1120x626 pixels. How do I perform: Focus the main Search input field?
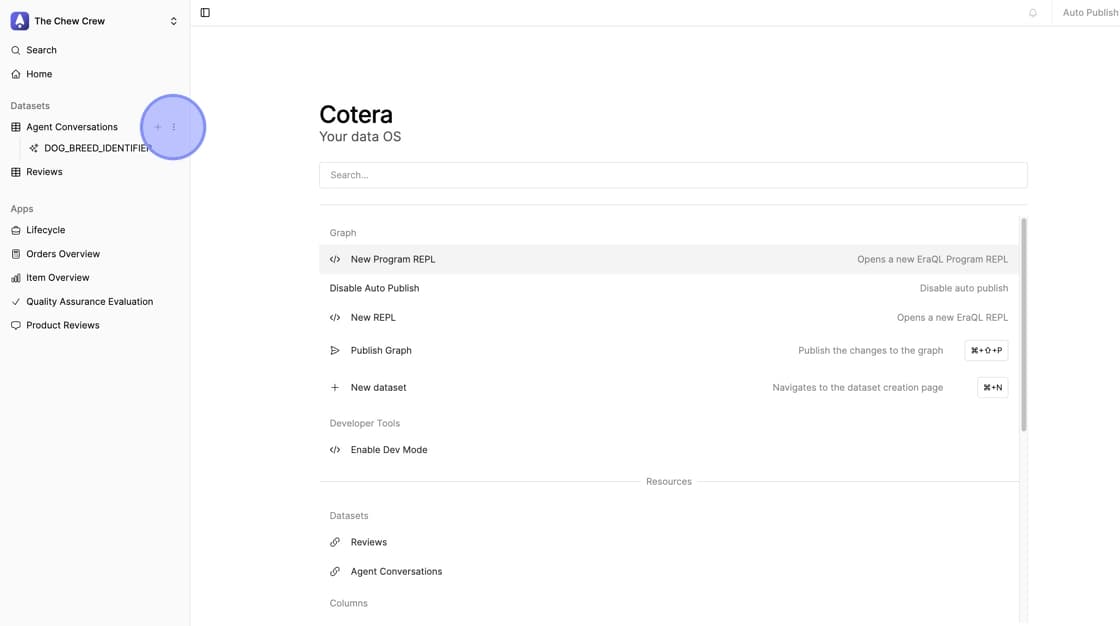coord(672,175)
